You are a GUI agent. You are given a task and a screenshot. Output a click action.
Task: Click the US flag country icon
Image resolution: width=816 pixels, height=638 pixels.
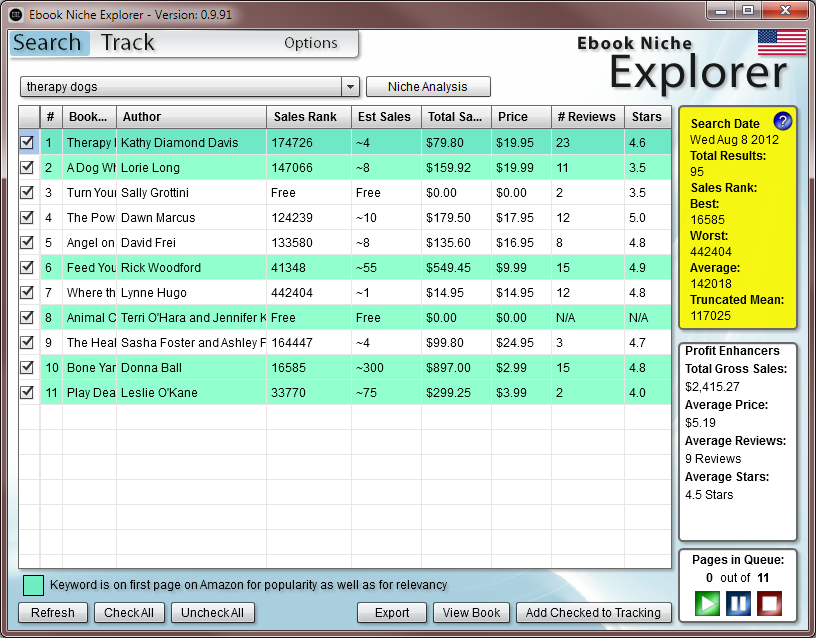(782, 42)
